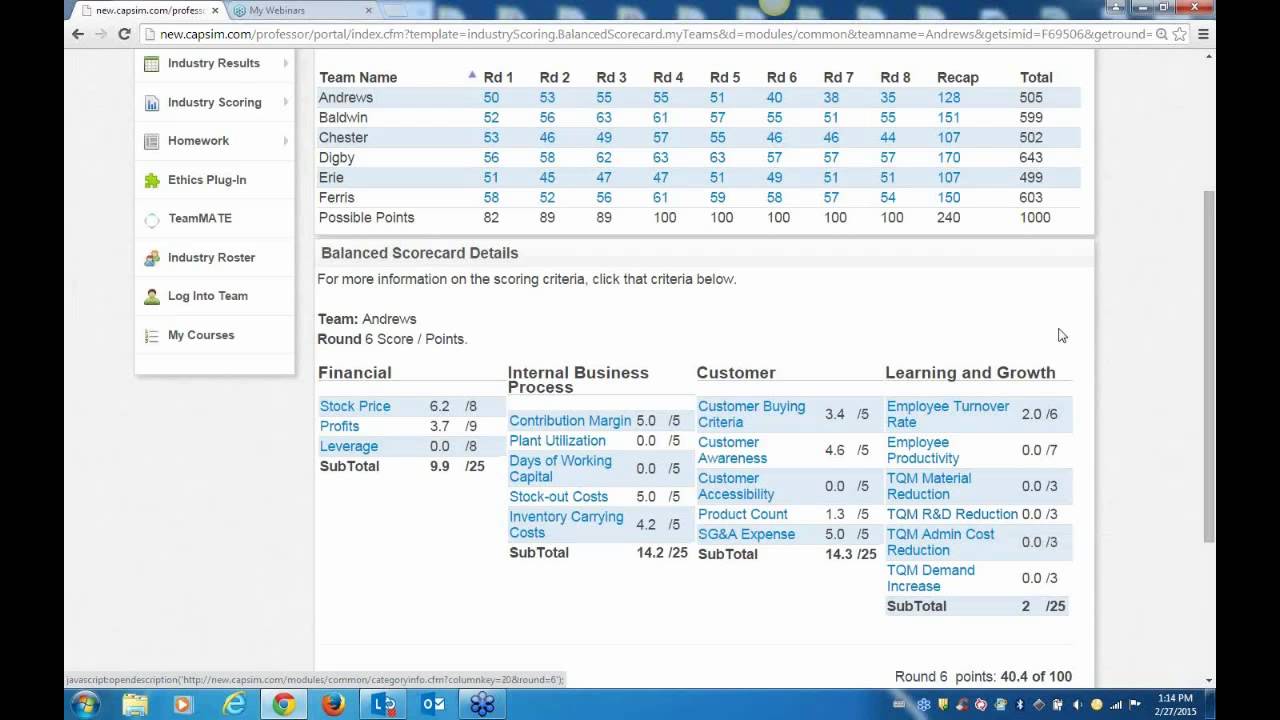Reload the page with the refresh icon
The height and width of the screenshot is (720, 1280).
tap(124, 34)
